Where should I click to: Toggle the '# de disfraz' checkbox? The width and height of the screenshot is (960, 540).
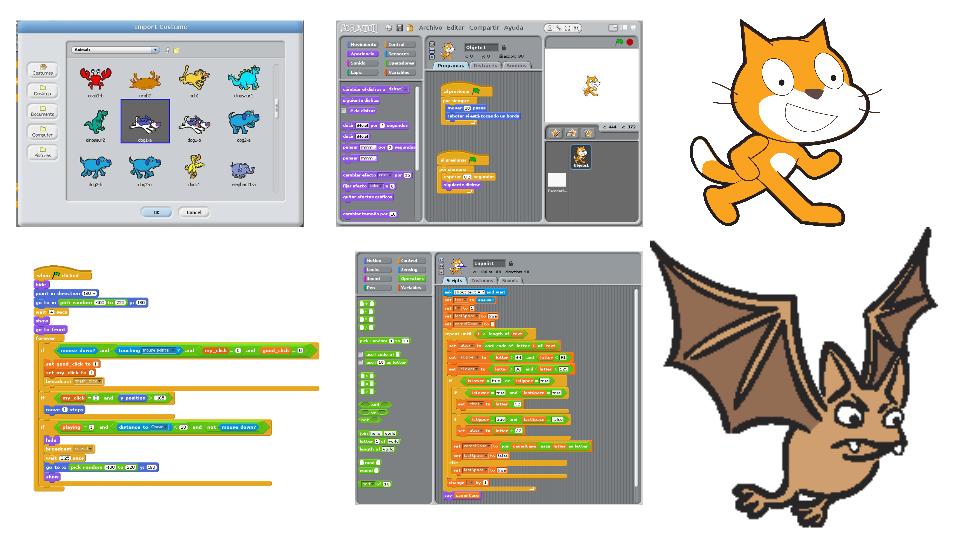click(x=344, y=110)
